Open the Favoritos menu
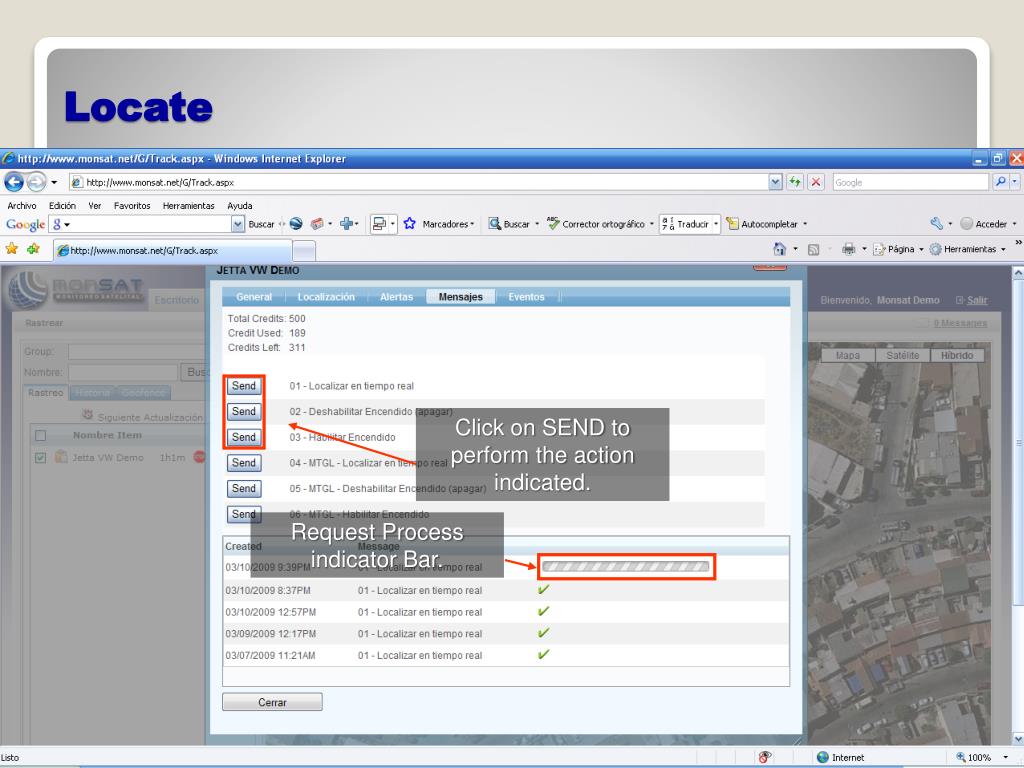Screen dimensions: 1024x768 (x=132, y=205)
